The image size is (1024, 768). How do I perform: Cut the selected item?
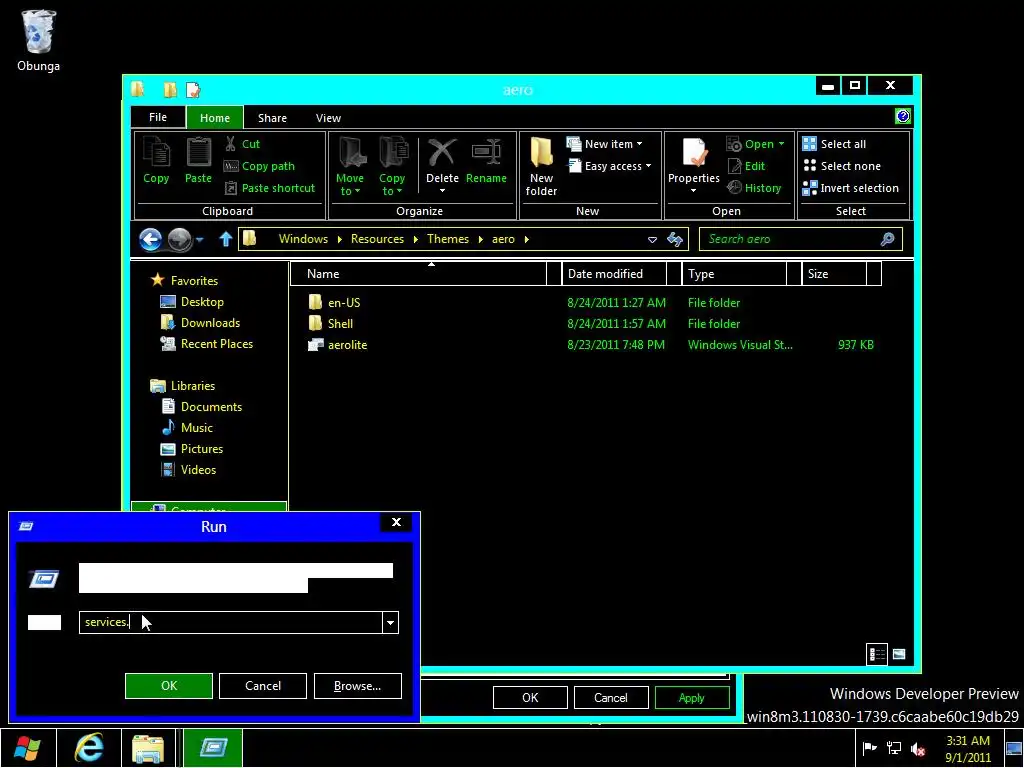click(242, 144)
